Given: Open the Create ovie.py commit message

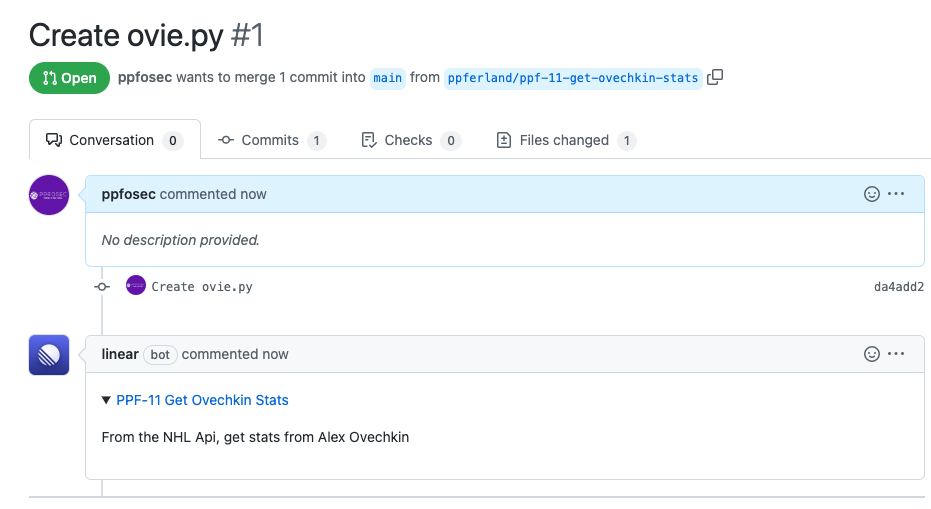Looking at the screenshot, I should tap(202, 287).
